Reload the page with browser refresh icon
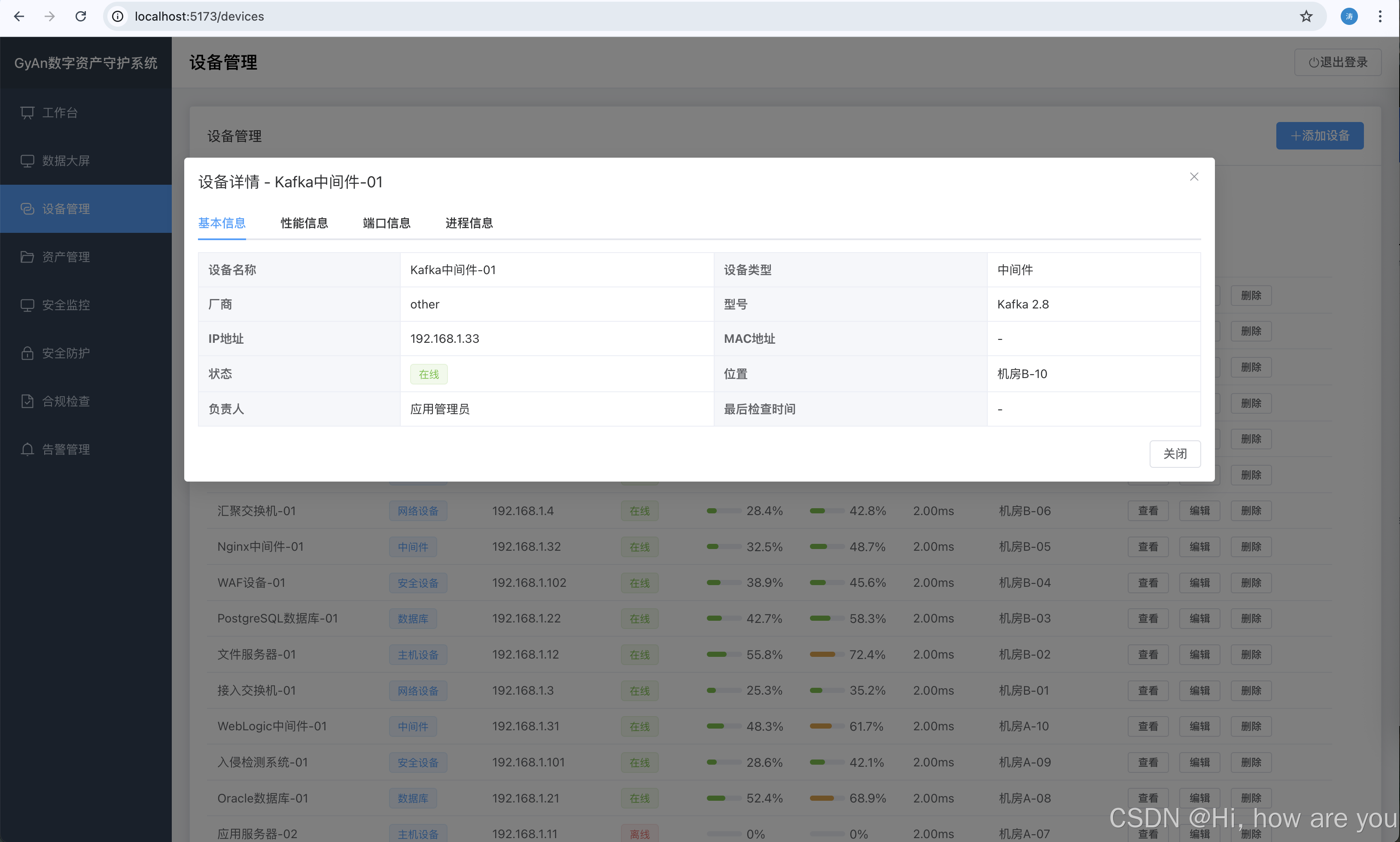Screen dimensions: 1400x842 coord(80,16)
